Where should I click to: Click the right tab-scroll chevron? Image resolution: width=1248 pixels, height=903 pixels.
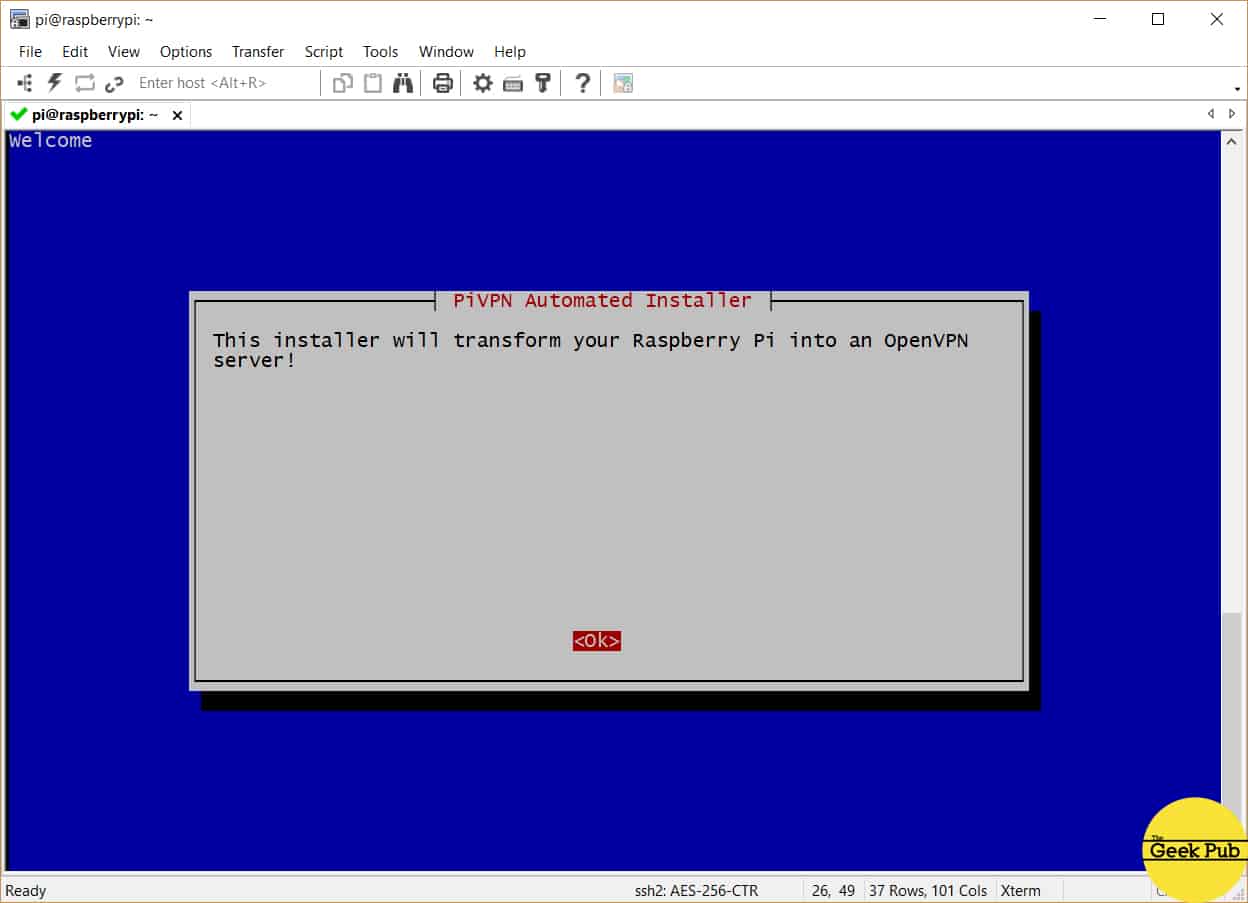[1232, 114]
